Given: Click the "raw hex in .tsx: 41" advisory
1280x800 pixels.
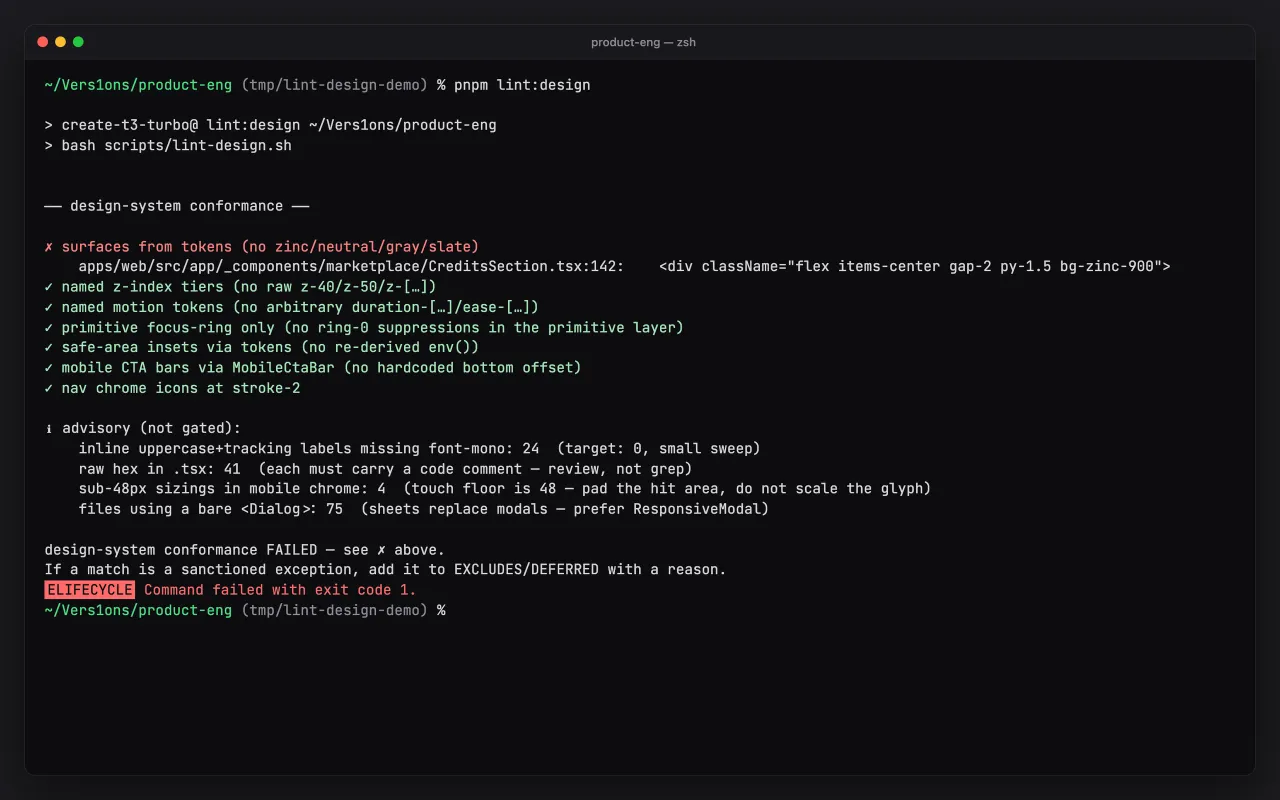Looking at the screenshot, I should pos(385,468).
